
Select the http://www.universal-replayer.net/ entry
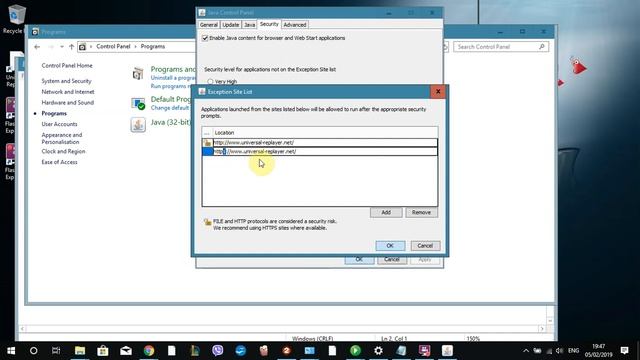pos(325,142)
